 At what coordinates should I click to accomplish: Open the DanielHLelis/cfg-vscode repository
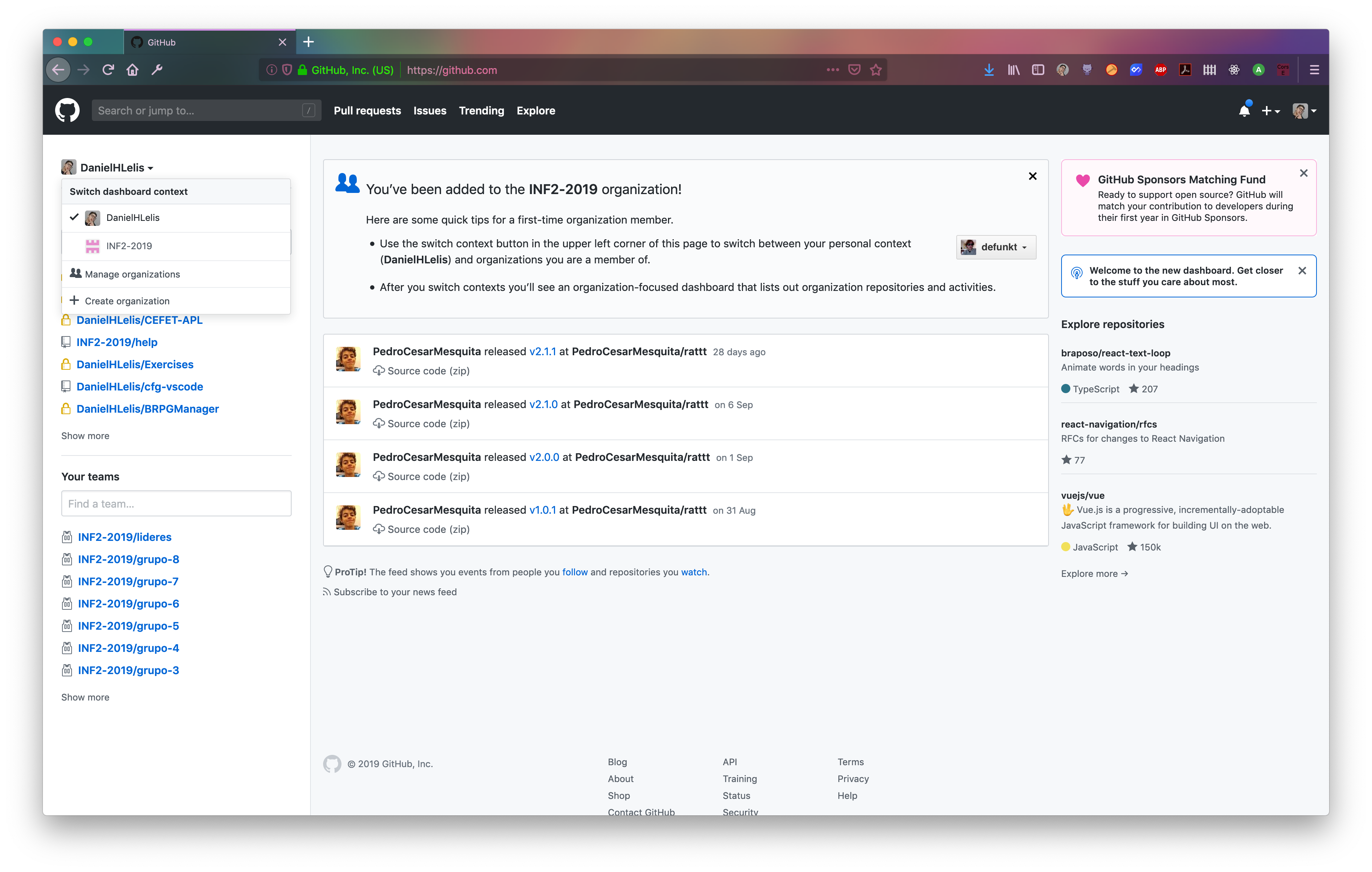pyautogui.click(x=140, y=387)
